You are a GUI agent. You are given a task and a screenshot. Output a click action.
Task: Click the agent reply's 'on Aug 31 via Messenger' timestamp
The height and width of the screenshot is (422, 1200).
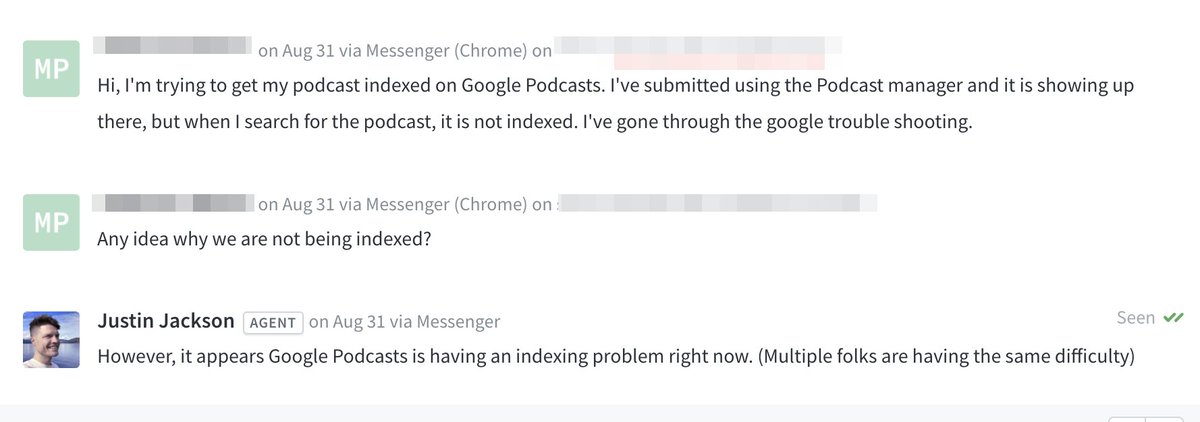pos(404,322)
